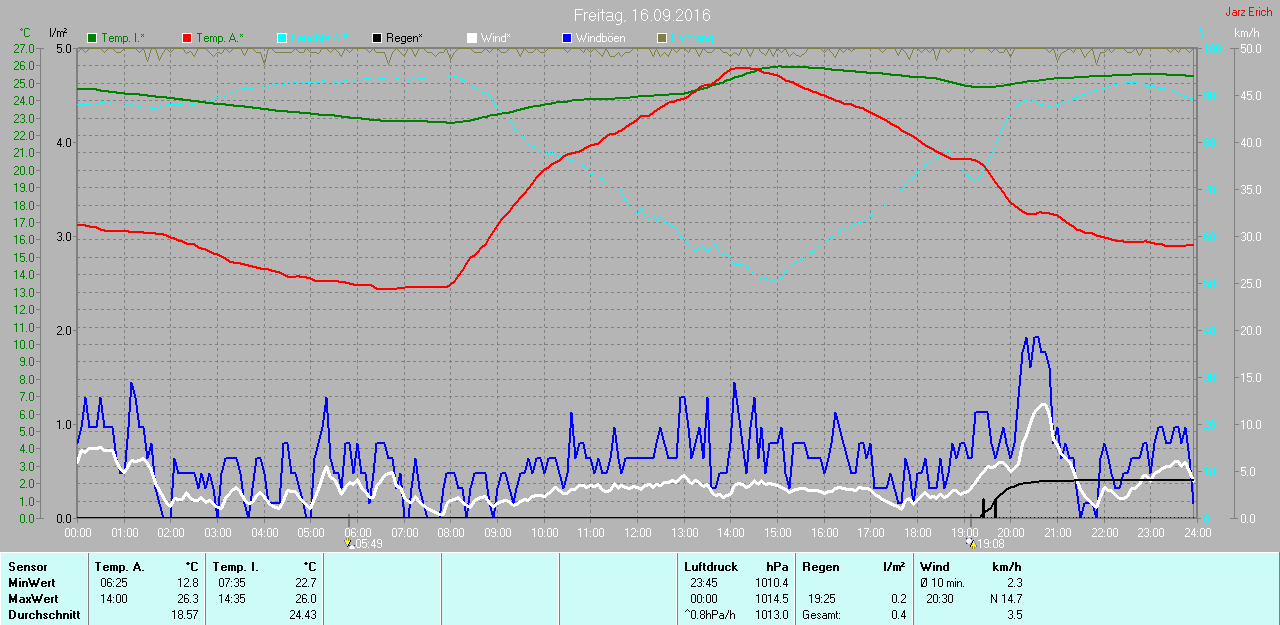
Task: Click the green Temp. I. legend swatch
Action: [93, 38]
